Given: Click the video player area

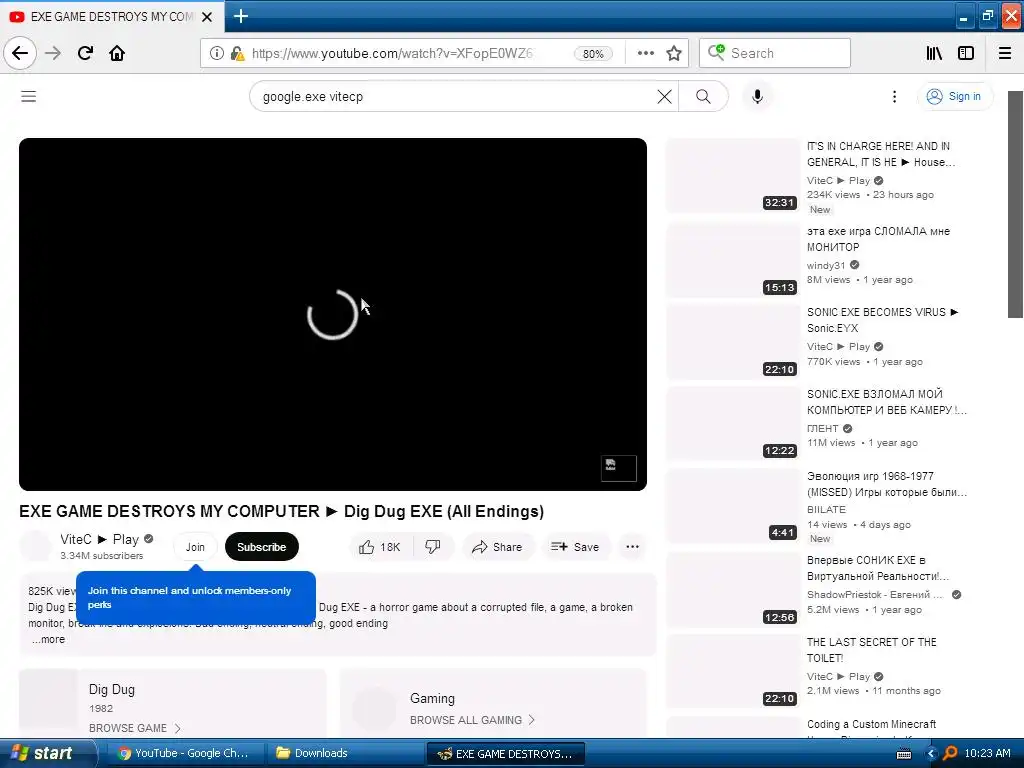Looking at the screenshot, I should (332, 314).
